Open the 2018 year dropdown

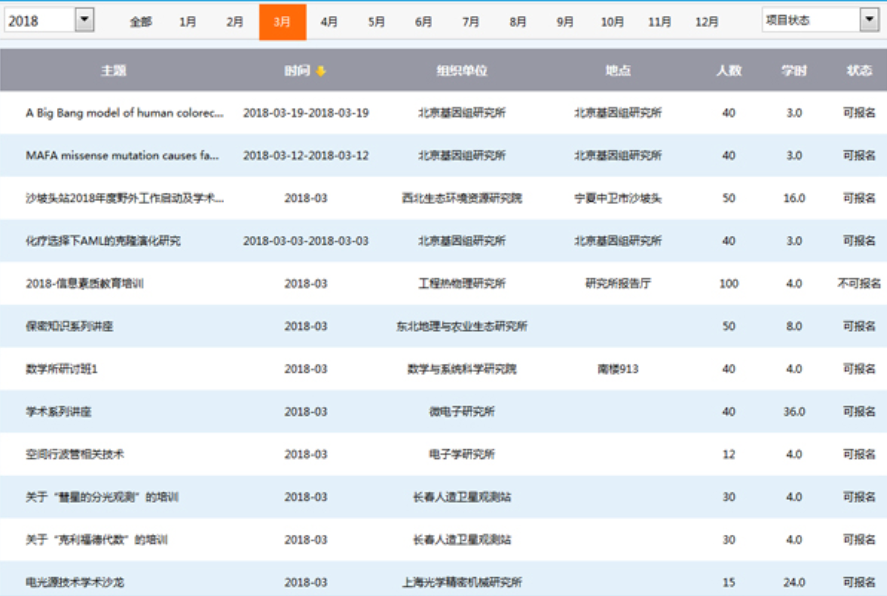point(84,20)
